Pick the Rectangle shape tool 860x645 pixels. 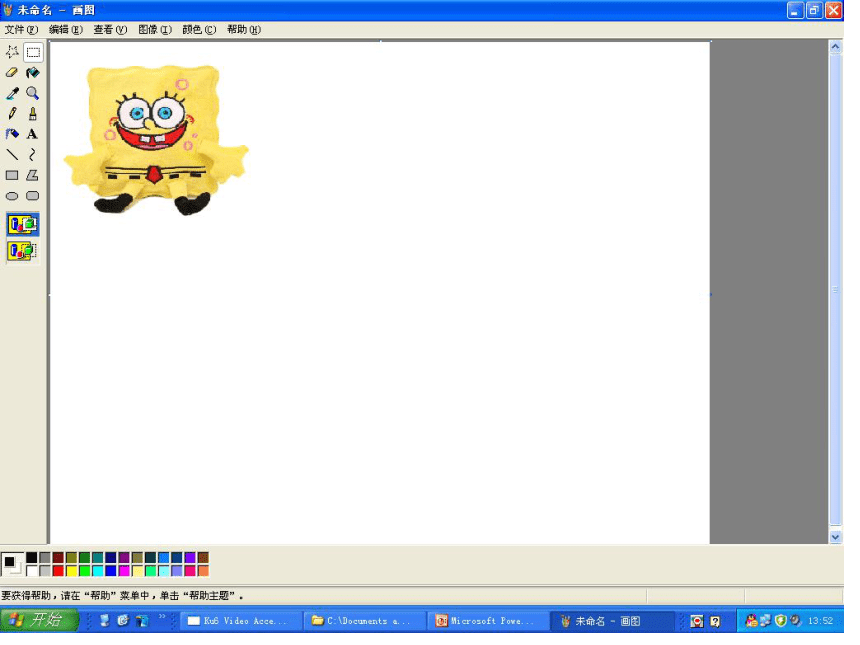(x=12, y=176)
